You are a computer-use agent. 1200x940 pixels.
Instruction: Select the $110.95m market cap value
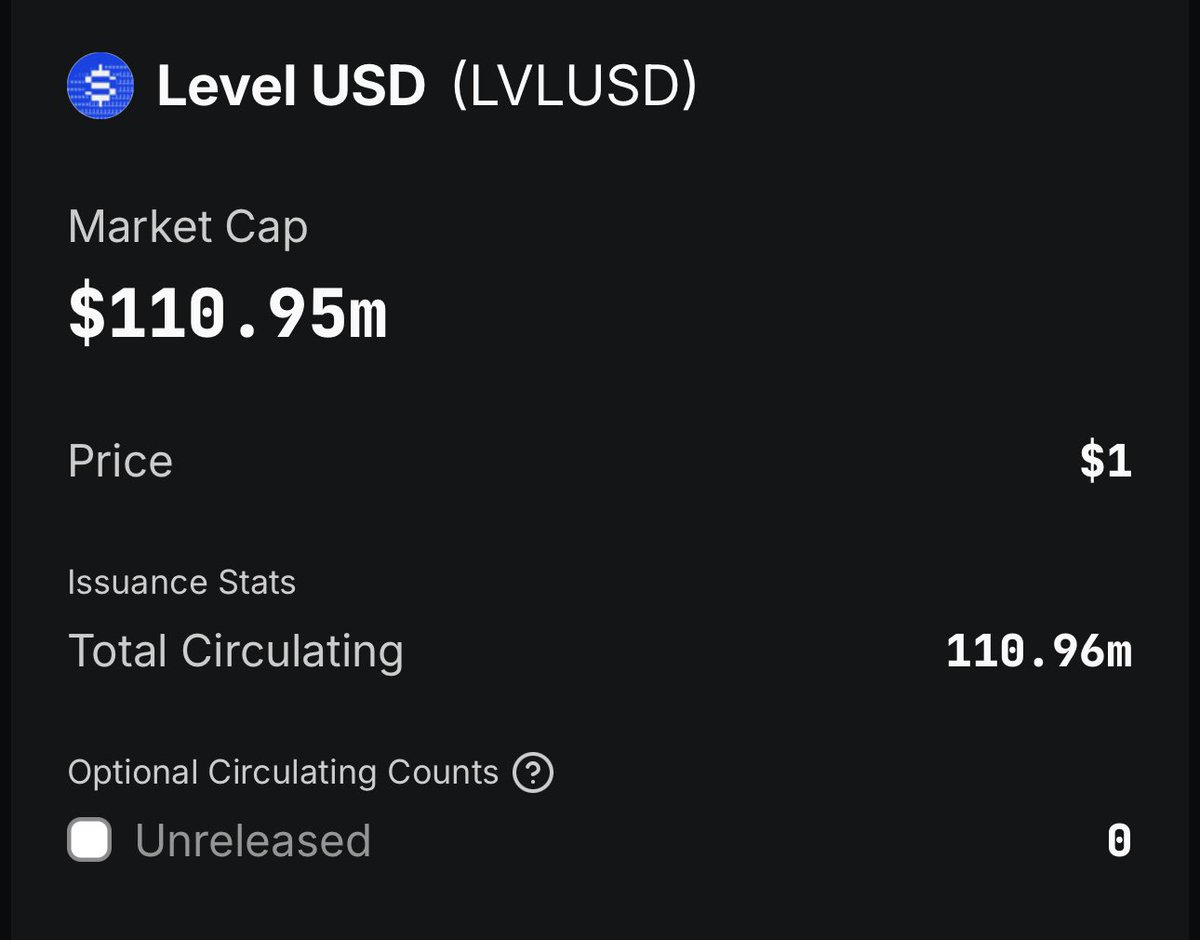(227, 314)
